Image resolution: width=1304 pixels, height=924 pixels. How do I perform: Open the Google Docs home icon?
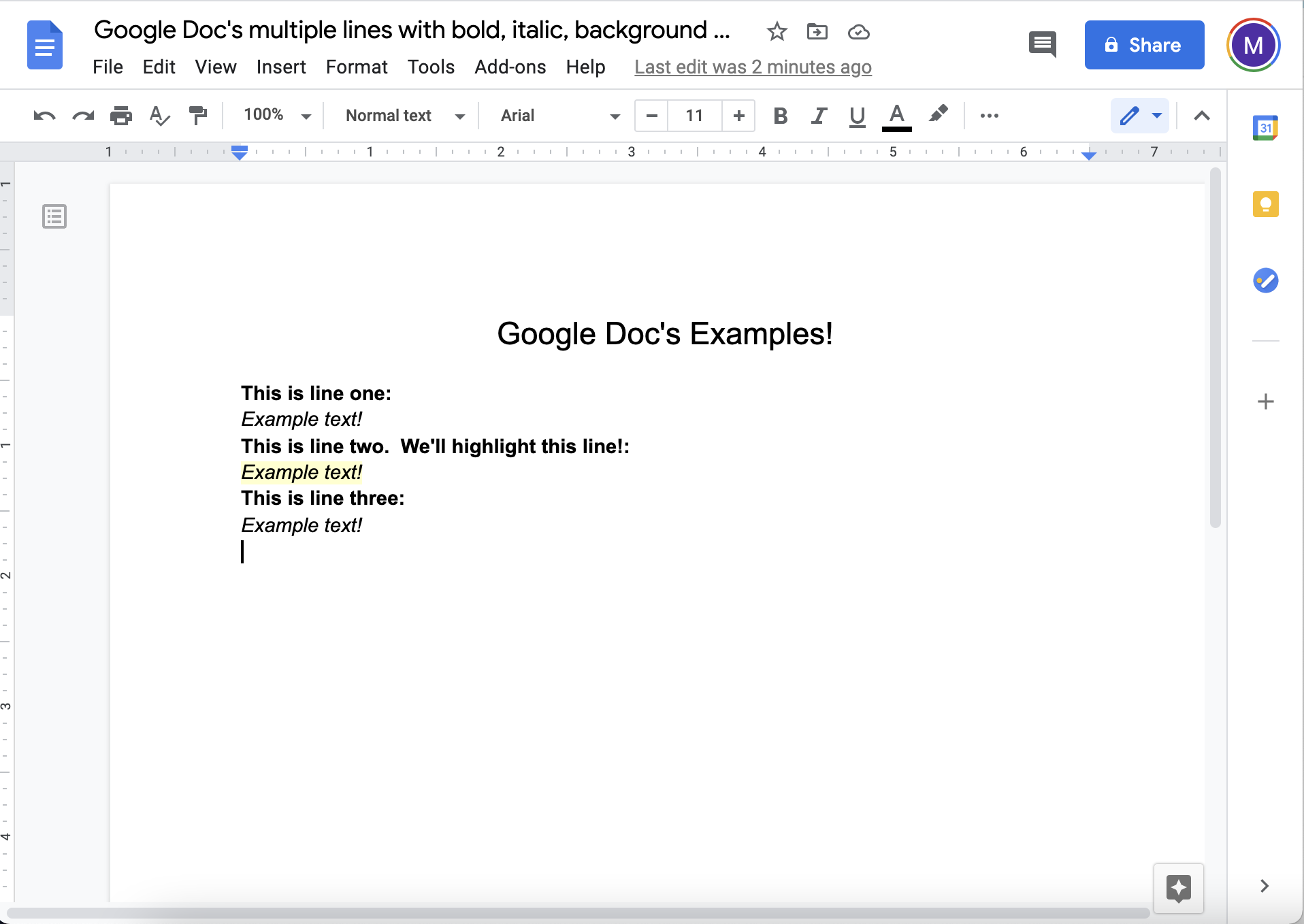pyautogui.click(x=45, y=46)
